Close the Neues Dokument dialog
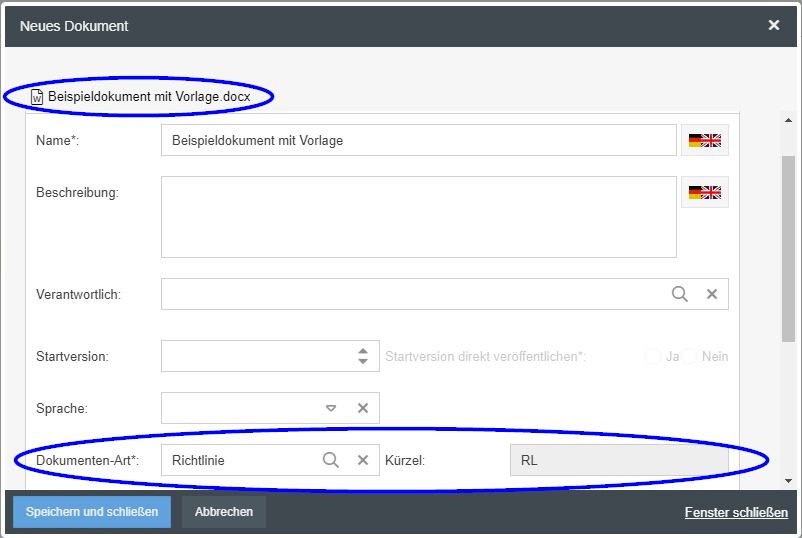The width and height of the screenshot is (802, 538). pyautogui.click(x=774, y=25)
